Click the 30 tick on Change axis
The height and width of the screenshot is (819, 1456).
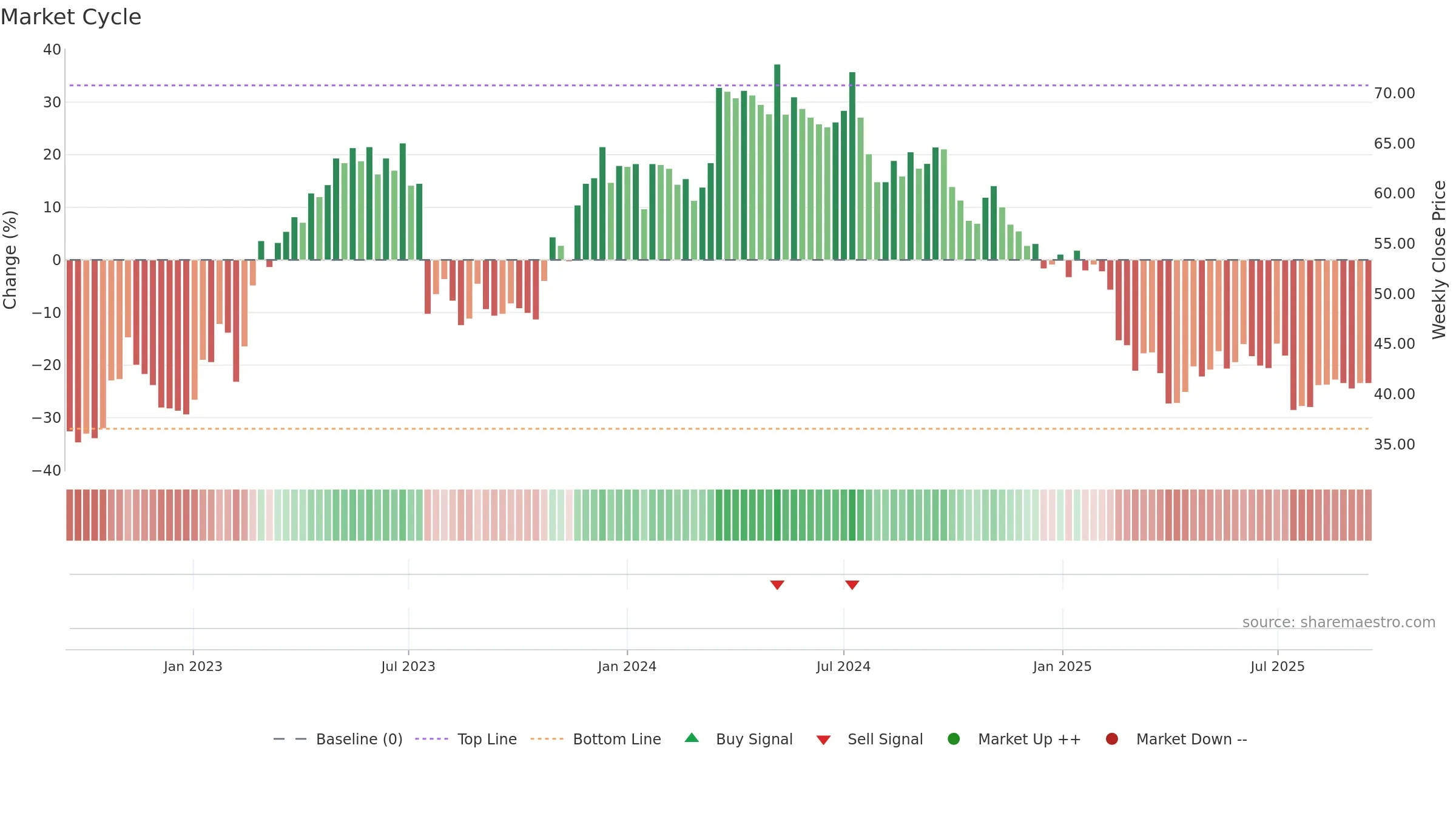(52, 103)
